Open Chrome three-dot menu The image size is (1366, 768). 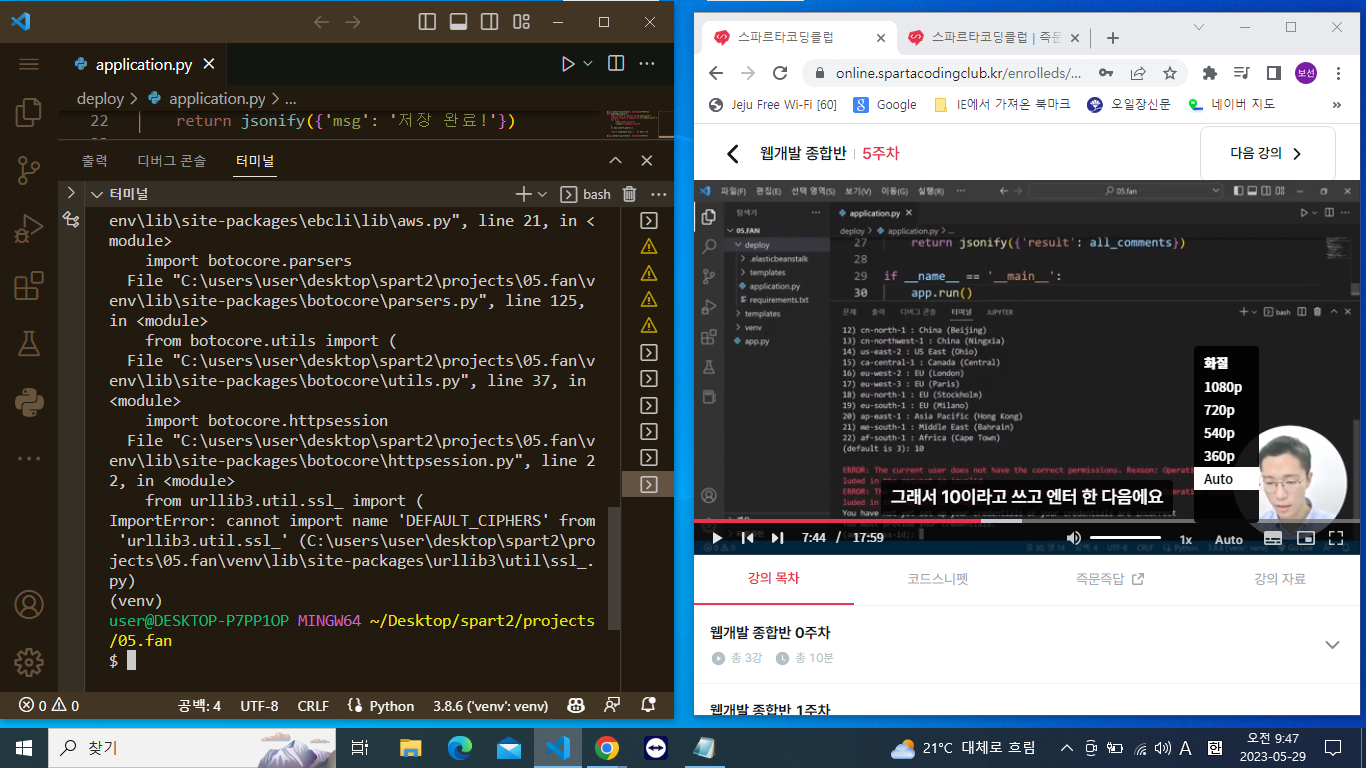coord(1338,73)
